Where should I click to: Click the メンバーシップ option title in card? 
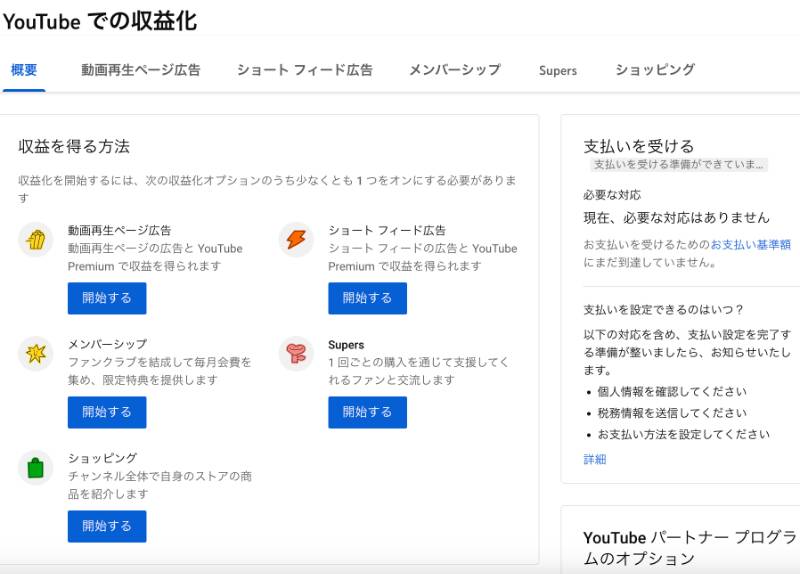(107, 344)
